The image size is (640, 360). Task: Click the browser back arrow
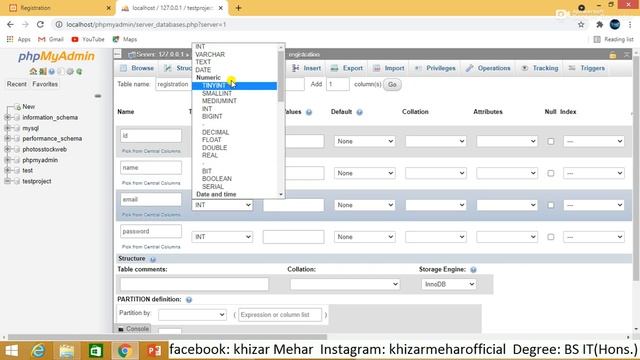click(10, 24)
